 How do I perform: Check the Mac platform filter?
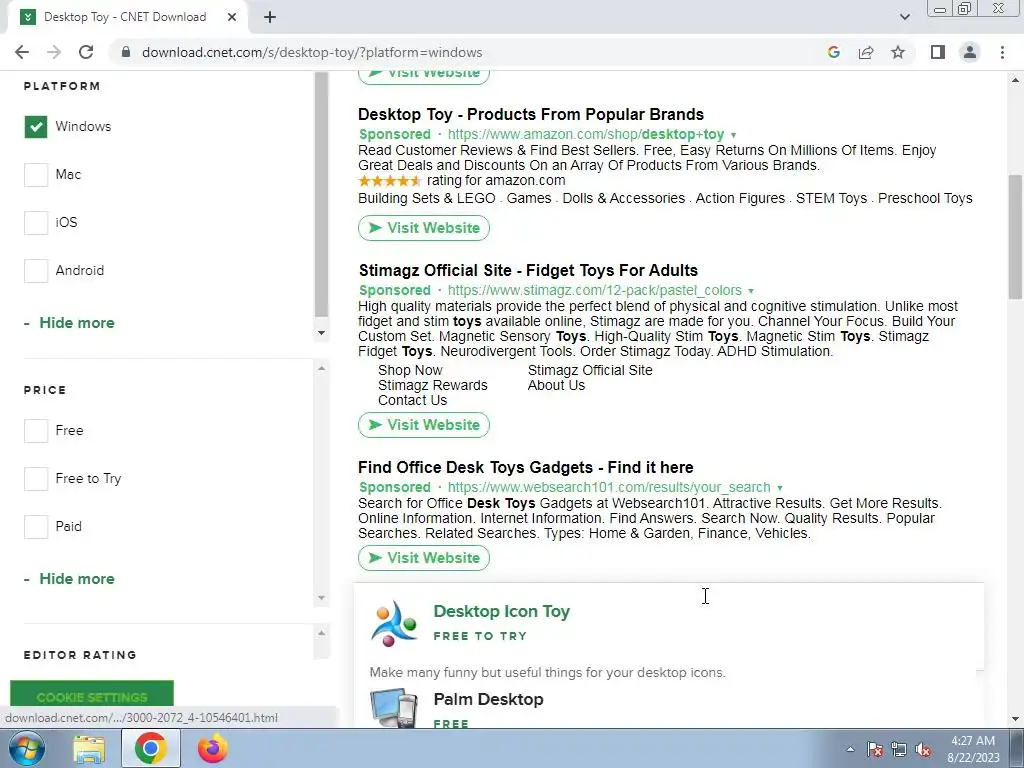(x=36, y=174)
